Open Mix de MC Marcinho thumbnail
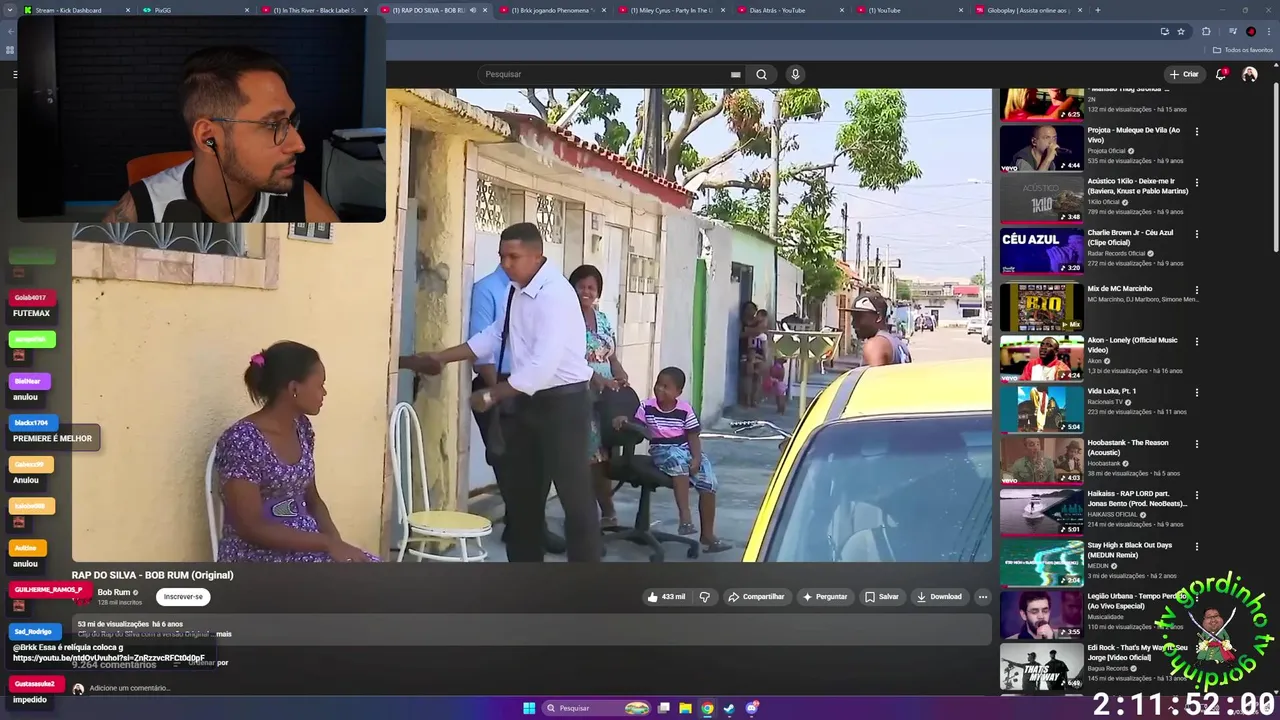Viewport: 1280px width, 720px height. click(x=1041, y=306)
